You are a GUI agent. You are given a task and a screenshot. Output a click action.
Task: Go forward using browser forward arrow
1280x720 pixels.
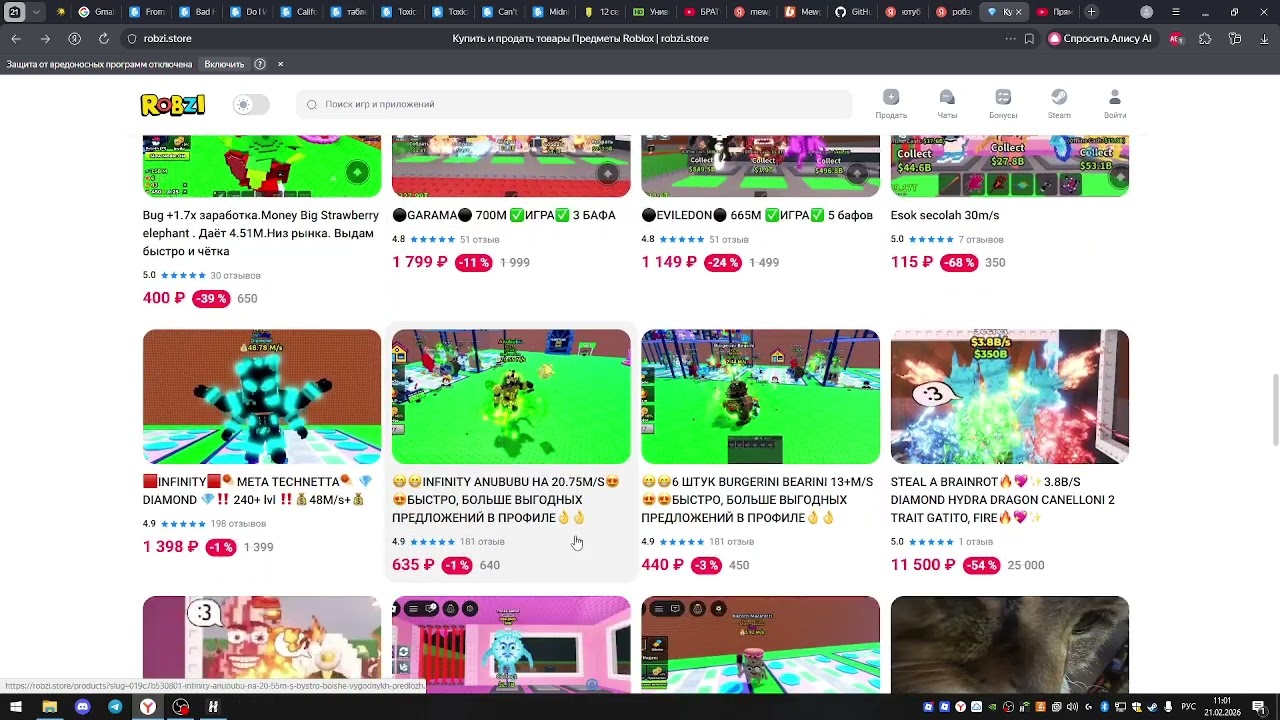45,38
